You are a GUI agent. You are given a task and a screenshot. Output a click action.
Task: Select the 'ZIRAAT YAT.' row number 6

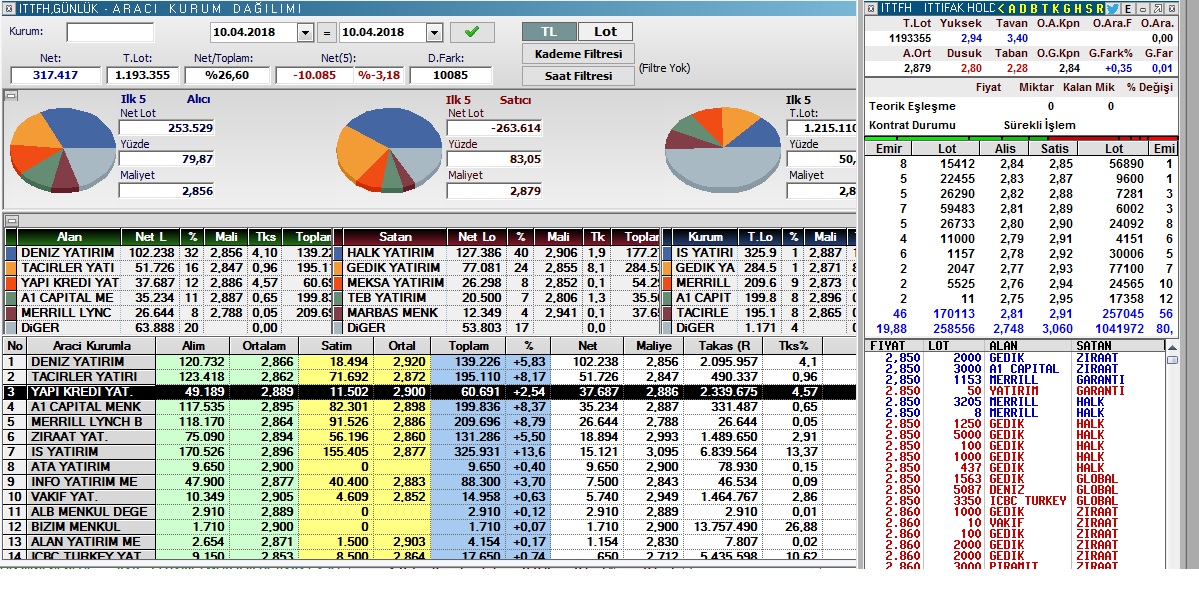428,437
